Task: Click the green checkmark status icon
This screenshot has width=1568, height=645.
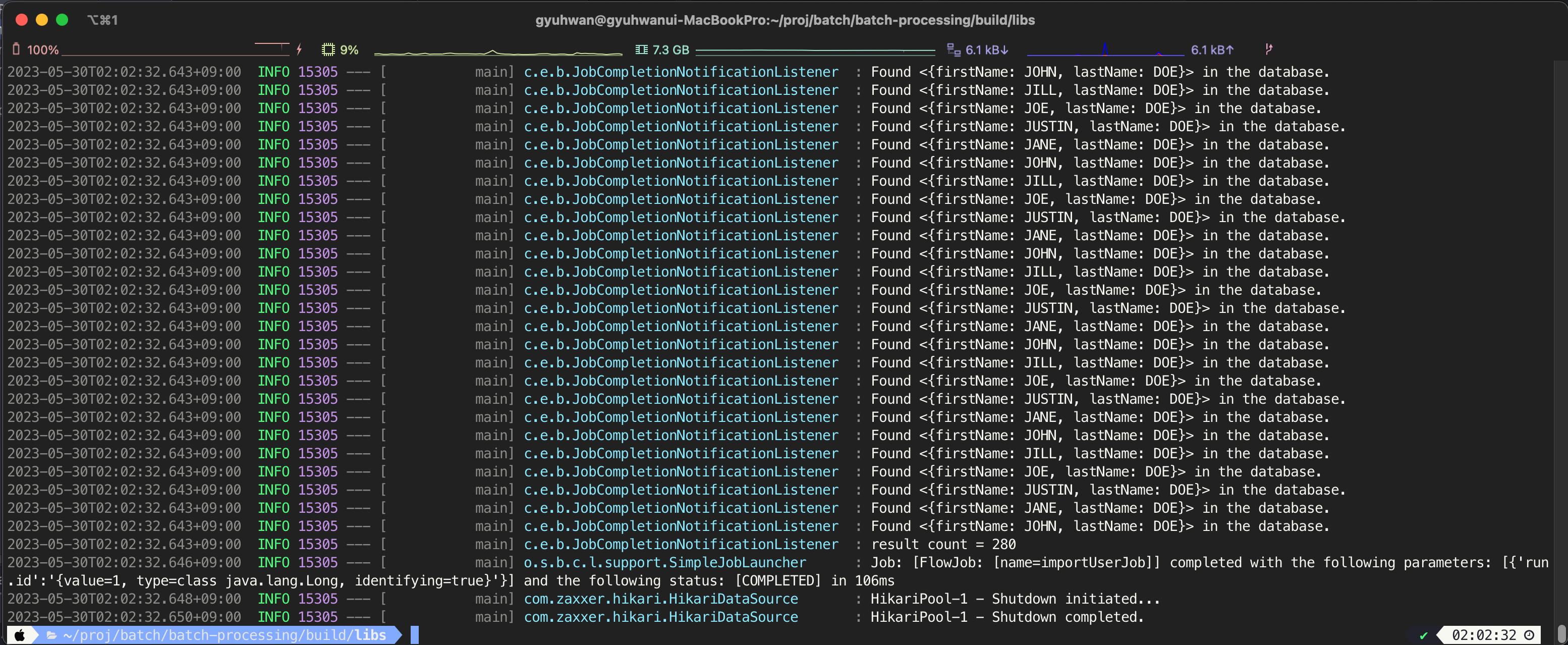Action: click(1423, 635)
